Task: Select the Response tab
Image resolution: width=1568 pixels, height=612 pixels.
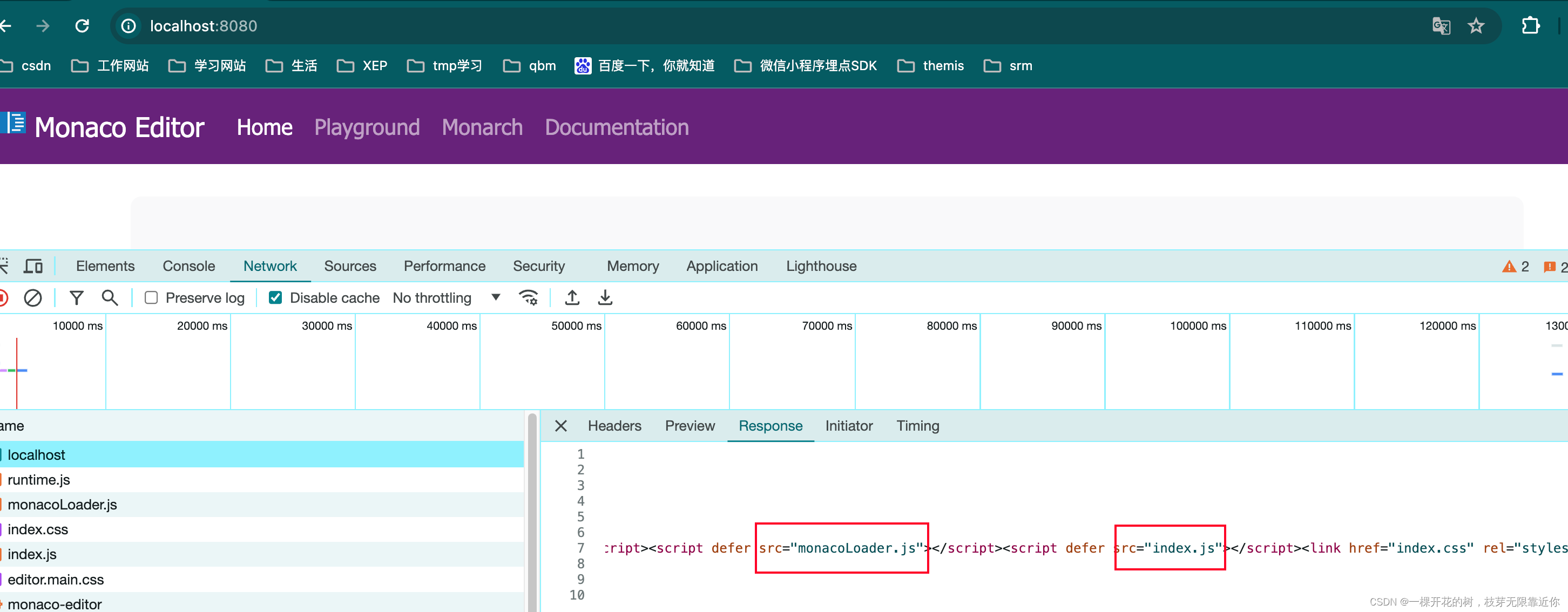Action: (x=771, y=426)
